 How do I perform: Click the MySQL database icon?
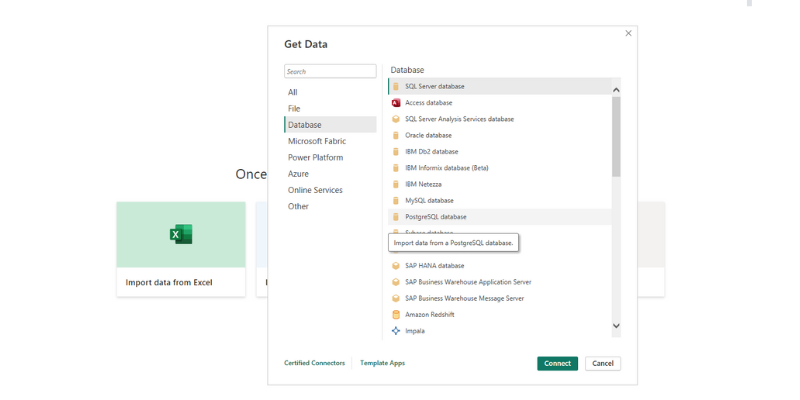395,201
